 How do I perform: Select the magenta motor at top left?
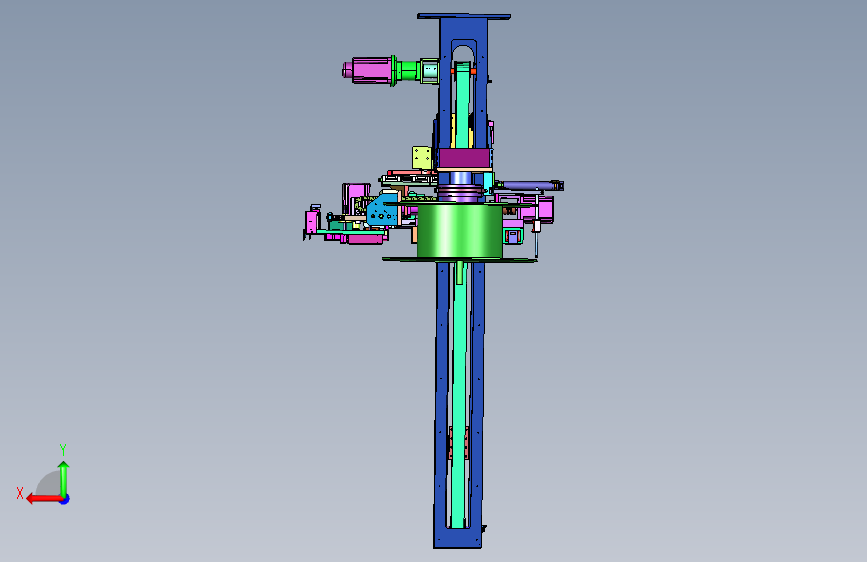pyautogui.click(x=369, y=71)
